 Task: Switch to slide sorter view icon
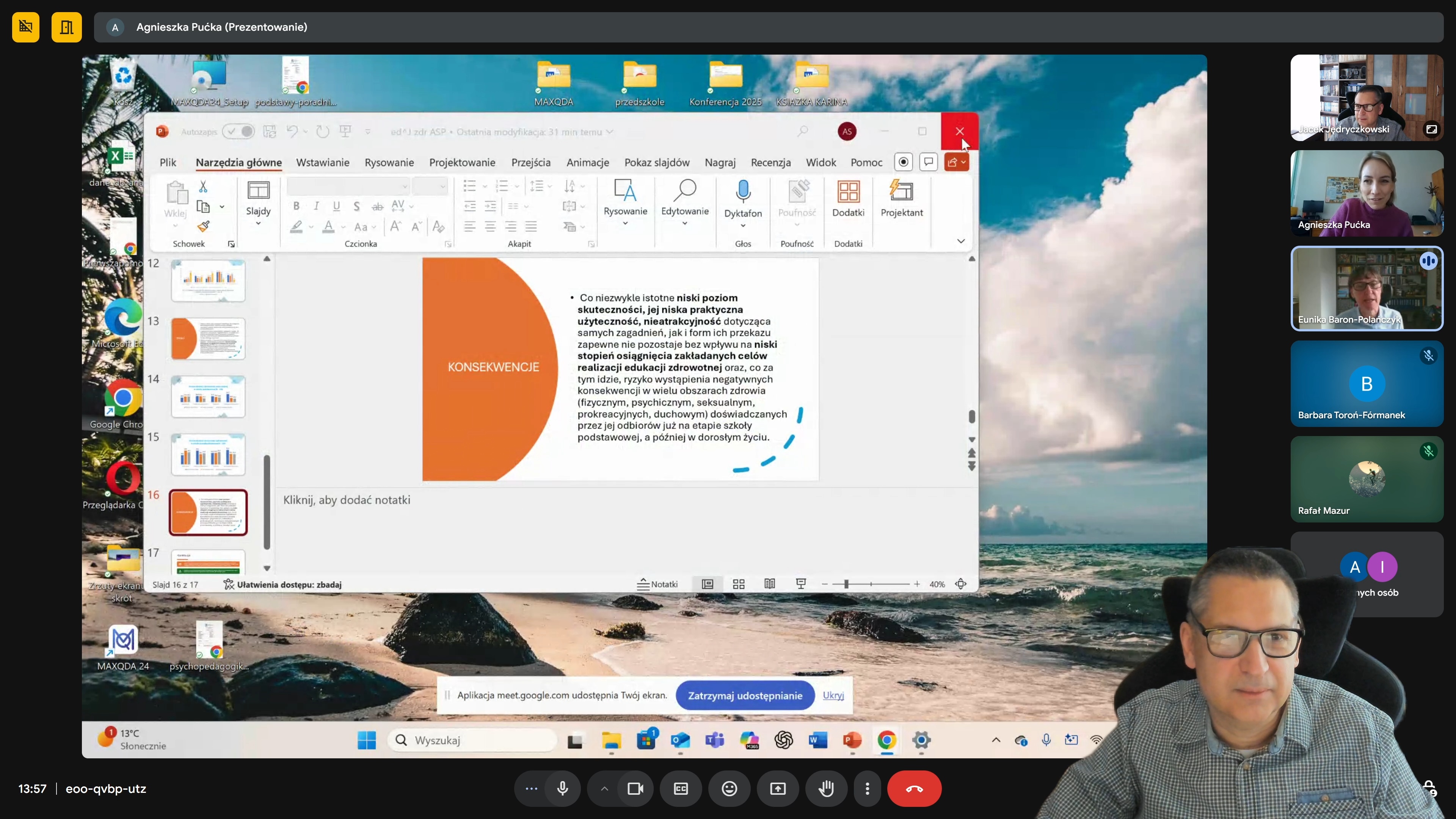click(x=738, y=584)
